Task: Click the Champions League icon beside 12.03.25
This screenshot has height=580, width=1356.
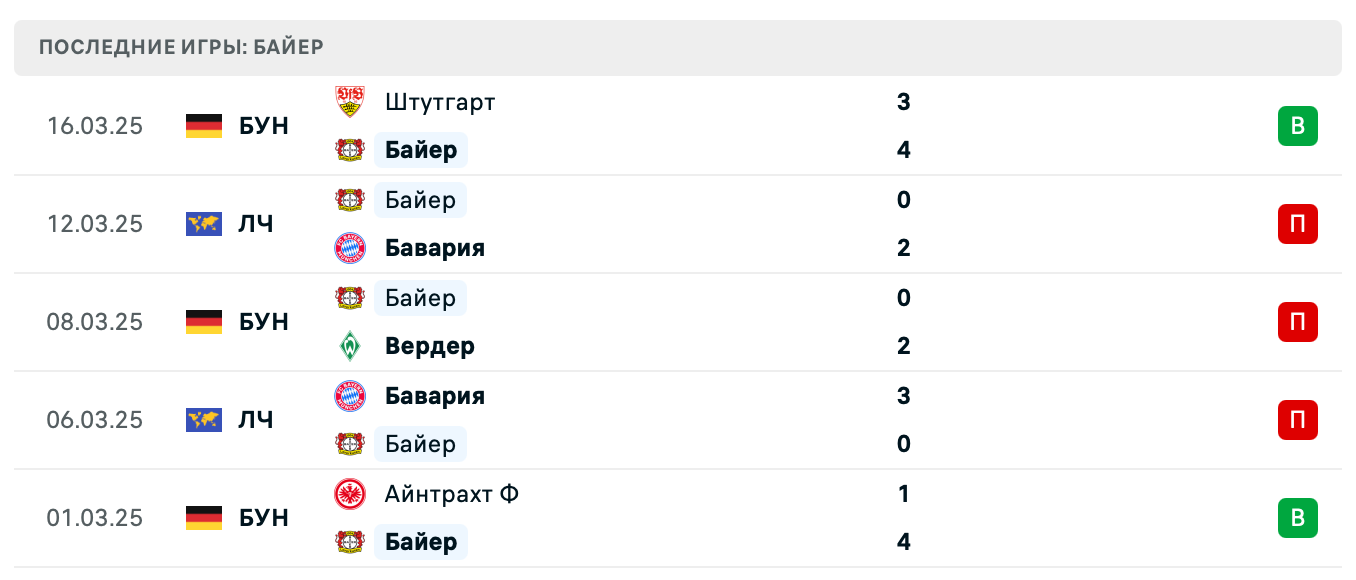Action: [x=203, y=224]
